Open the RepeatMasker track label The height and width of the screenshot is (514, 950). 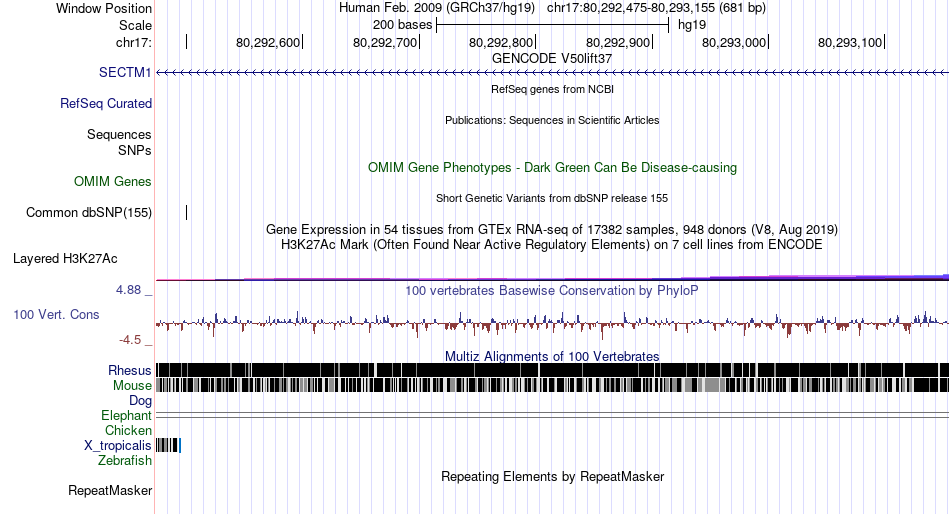tap(110, 491)
